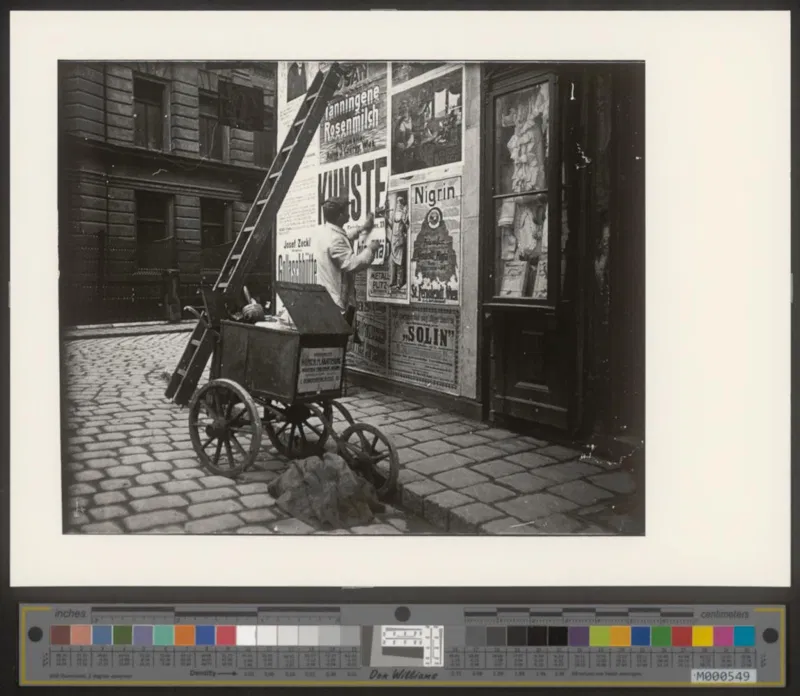This screenshot has width=800, height=696.
Task: Click the maroon brown swatch on color card
Action: click(x=61, y=635)
